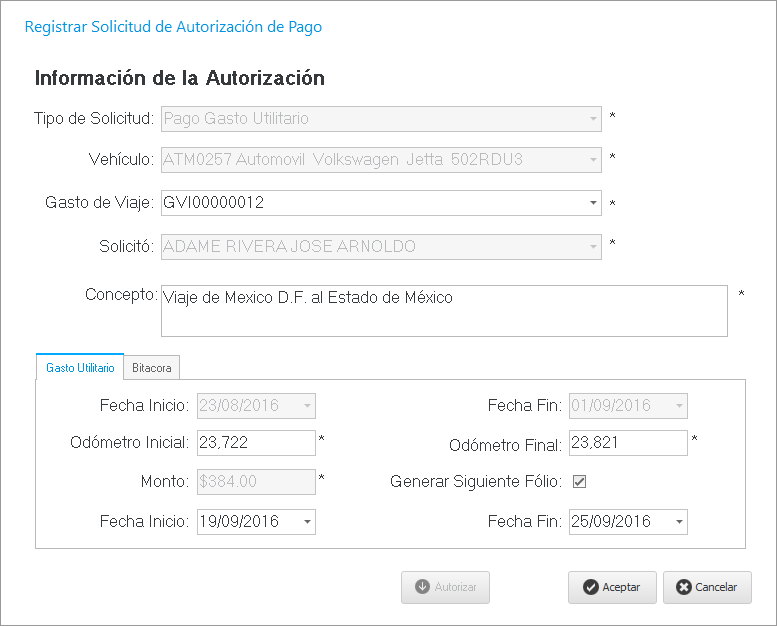This screenshot has height=626, width=777.
Task: Click the X icon on Cancelar button
Action: pos(684,587)
